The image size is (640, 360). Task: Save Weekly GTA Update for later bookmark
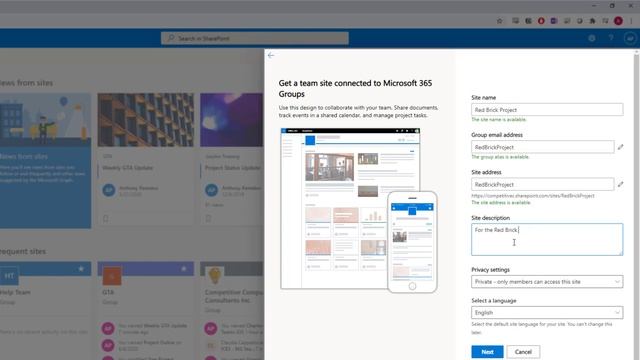pyautogui.click(x=106, y=218)
